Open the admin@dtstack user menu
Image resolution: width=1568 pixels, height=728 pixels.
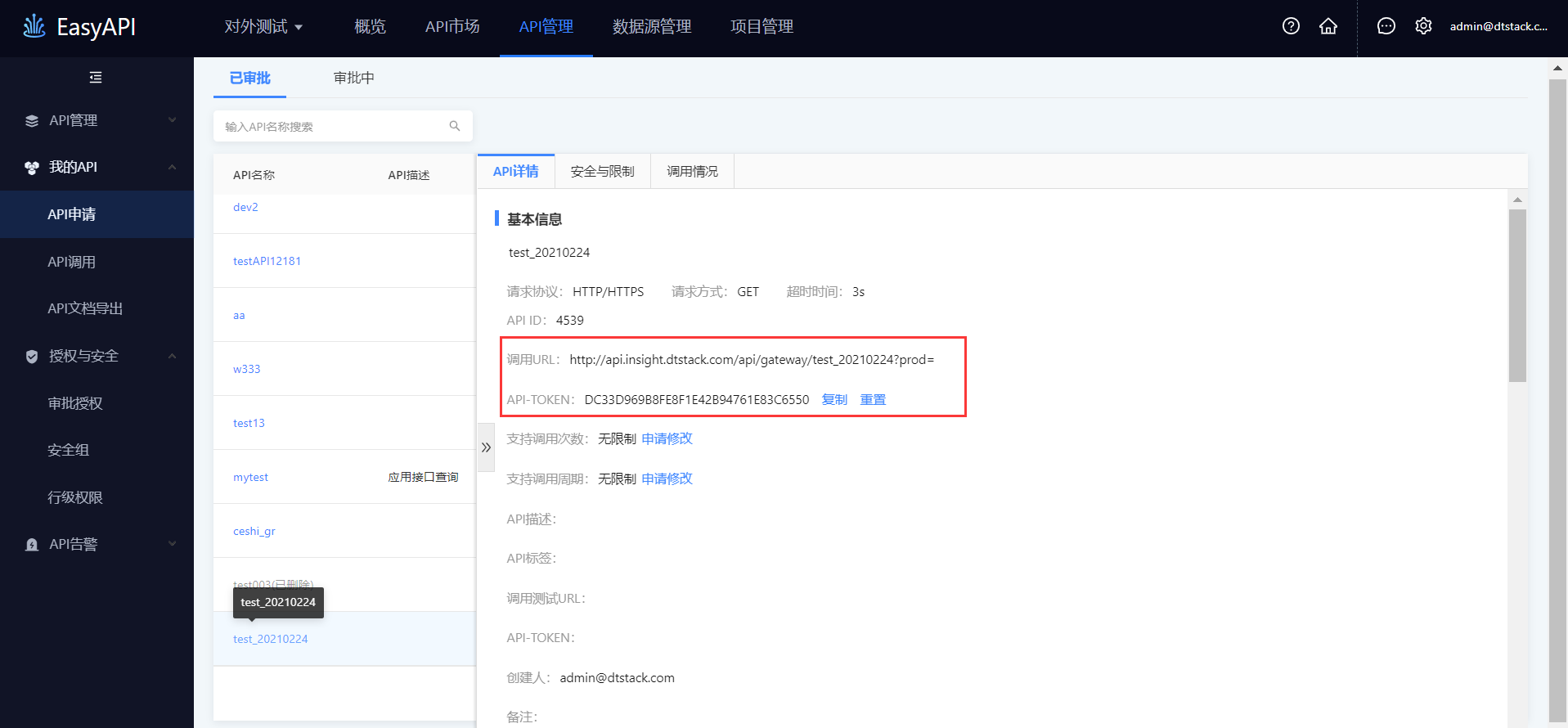(x=1498, y=26)
